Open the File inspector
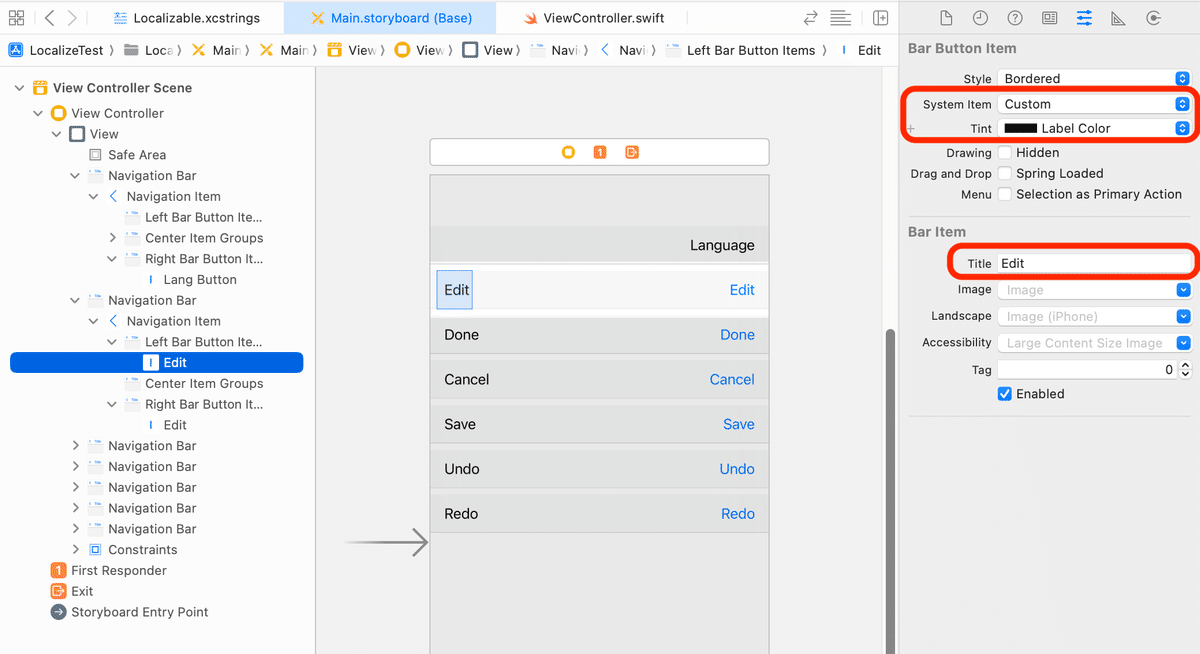The width and height of the screenshot is (1200, 654). point(946,18)
